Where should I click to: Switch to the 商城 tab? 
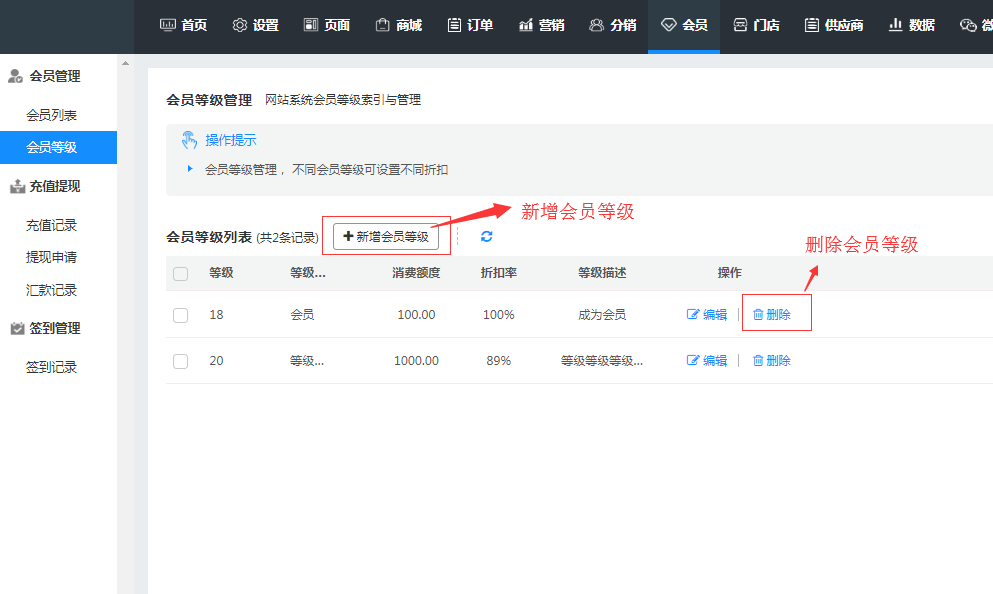click(398, 25)
